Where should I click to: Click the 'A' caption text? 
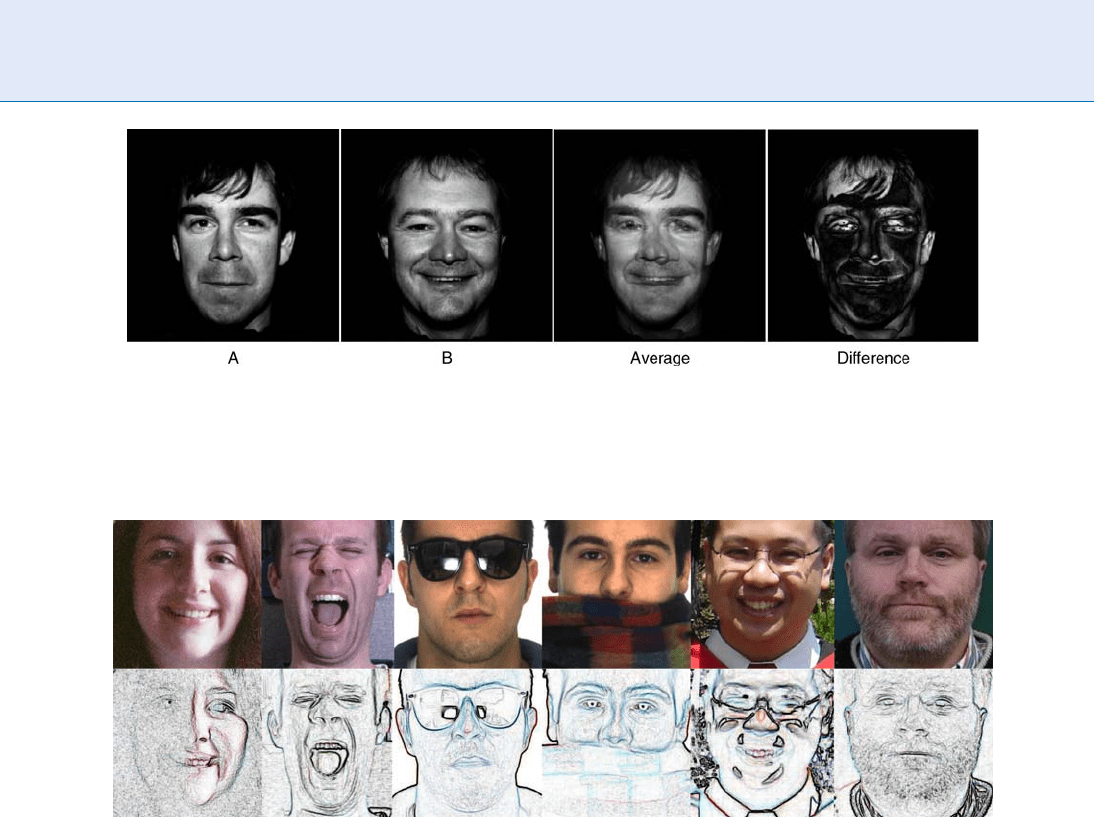tap(233, 358)
